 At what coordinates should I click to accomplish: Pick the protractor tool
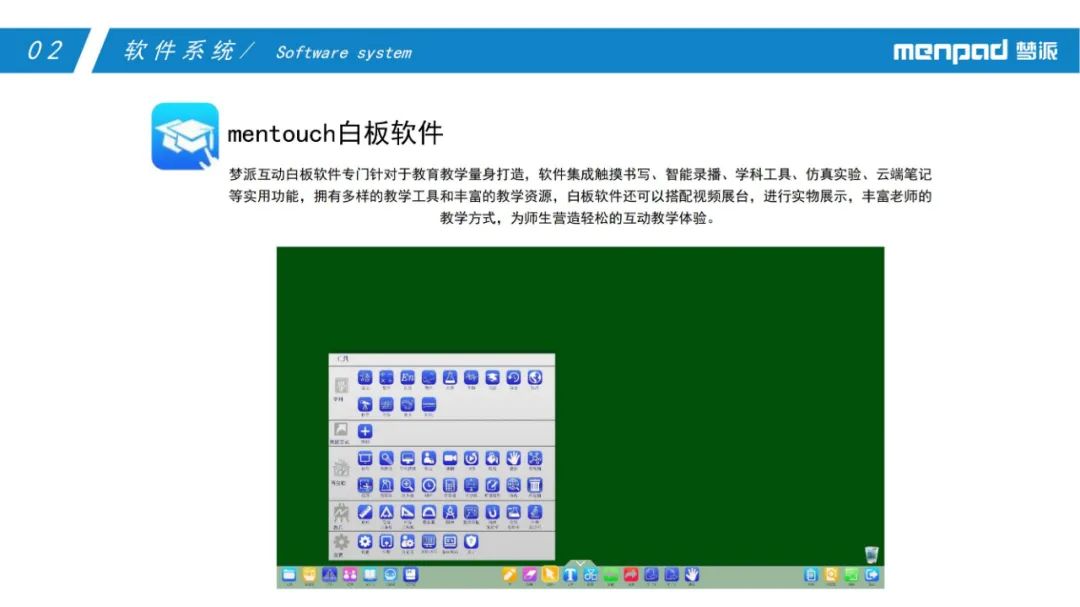click(428, 512)
